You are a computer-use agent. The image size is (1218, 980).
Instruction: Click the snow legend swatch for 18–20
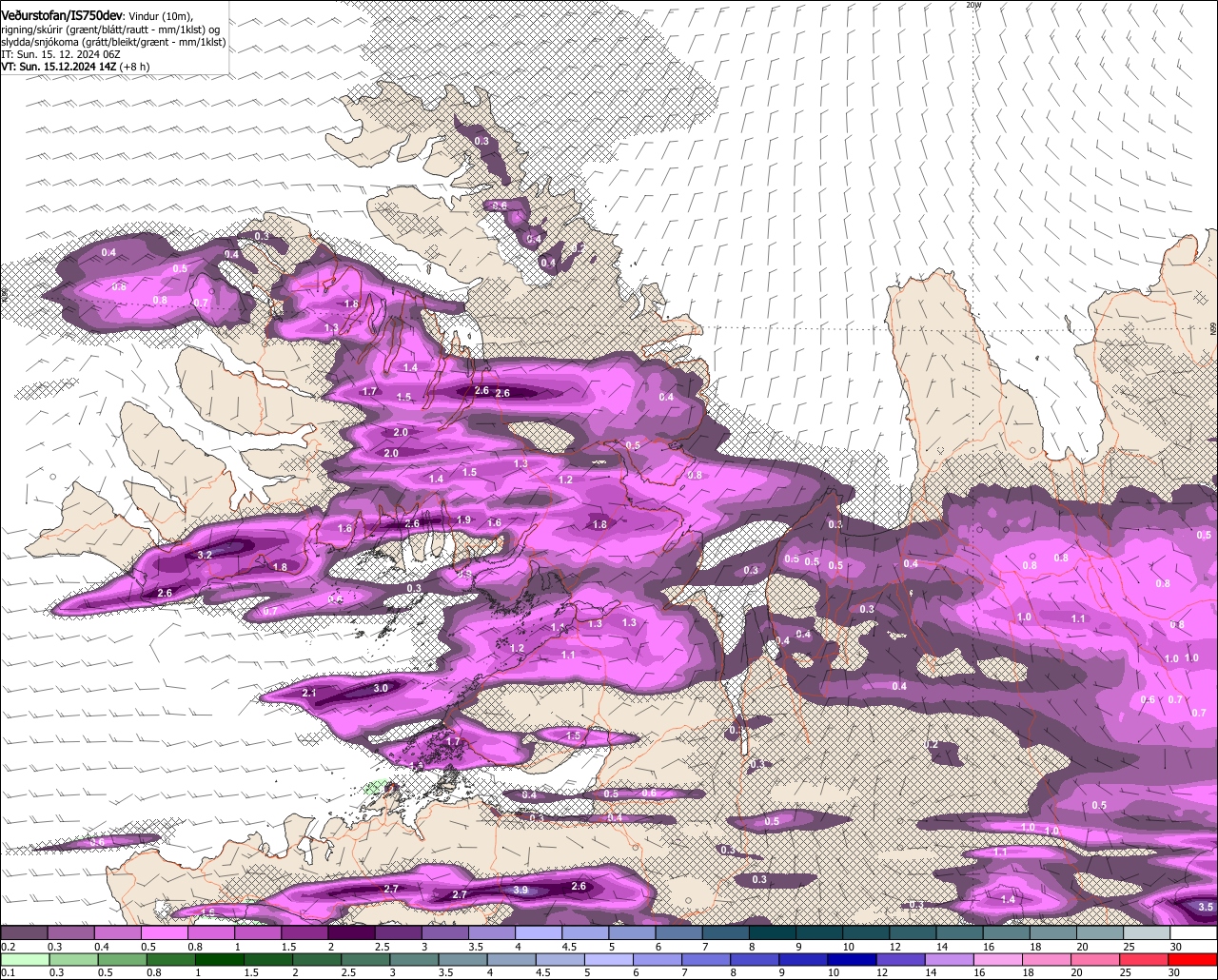point(1055,932)
